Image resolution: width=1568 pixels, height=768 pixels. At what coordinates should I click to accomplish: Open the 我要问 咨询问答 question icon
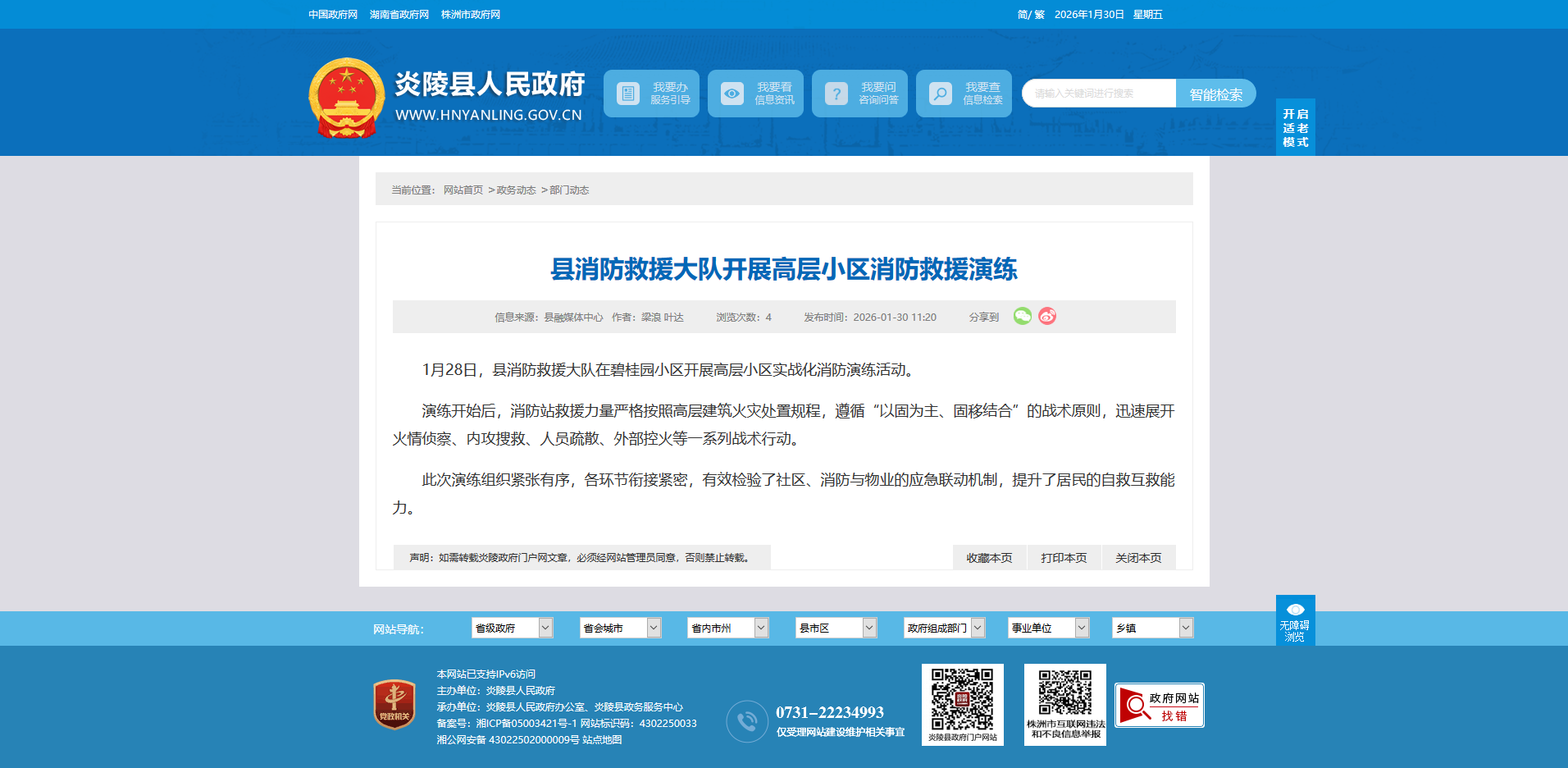(836, 94)
